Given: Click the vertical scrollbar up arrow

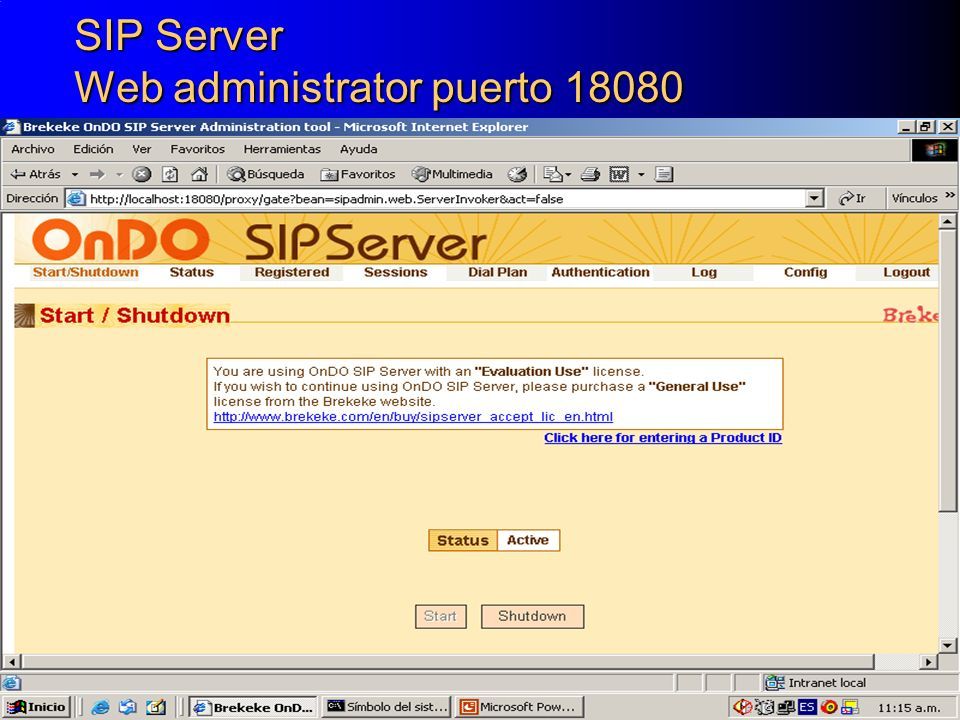Looking at the screenshot, I should 948,221.
